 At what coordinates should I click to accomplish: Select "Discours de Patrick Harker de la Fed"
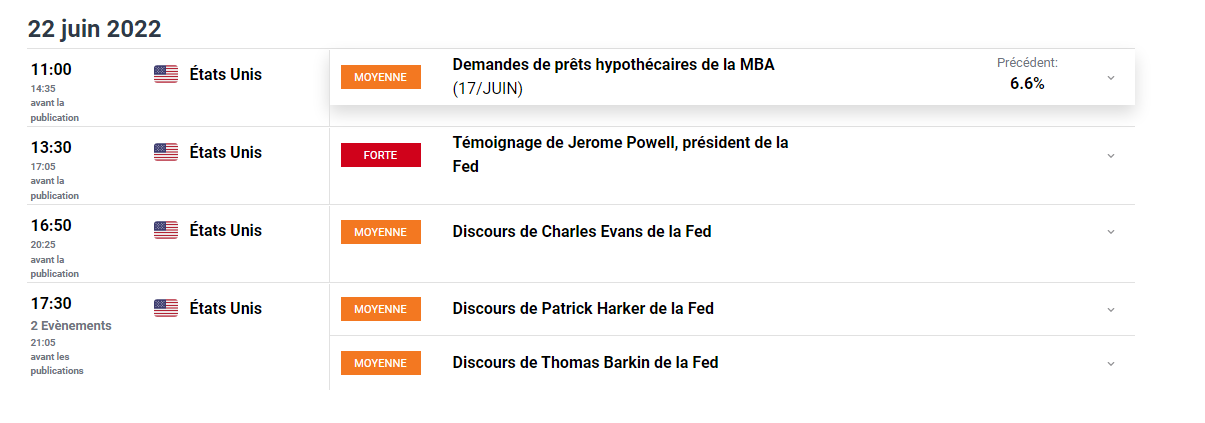583,308
